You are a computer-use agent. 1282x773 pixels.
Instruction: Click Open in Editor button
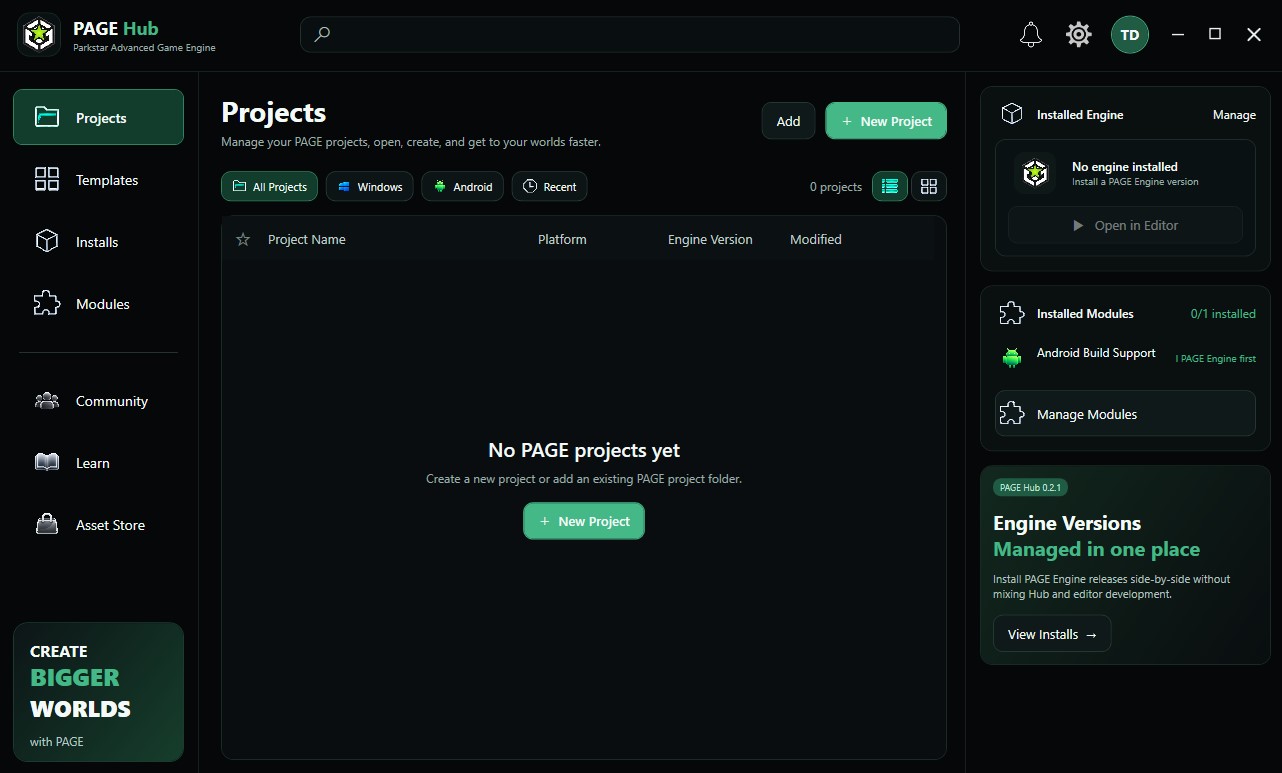coord(1125,225)
